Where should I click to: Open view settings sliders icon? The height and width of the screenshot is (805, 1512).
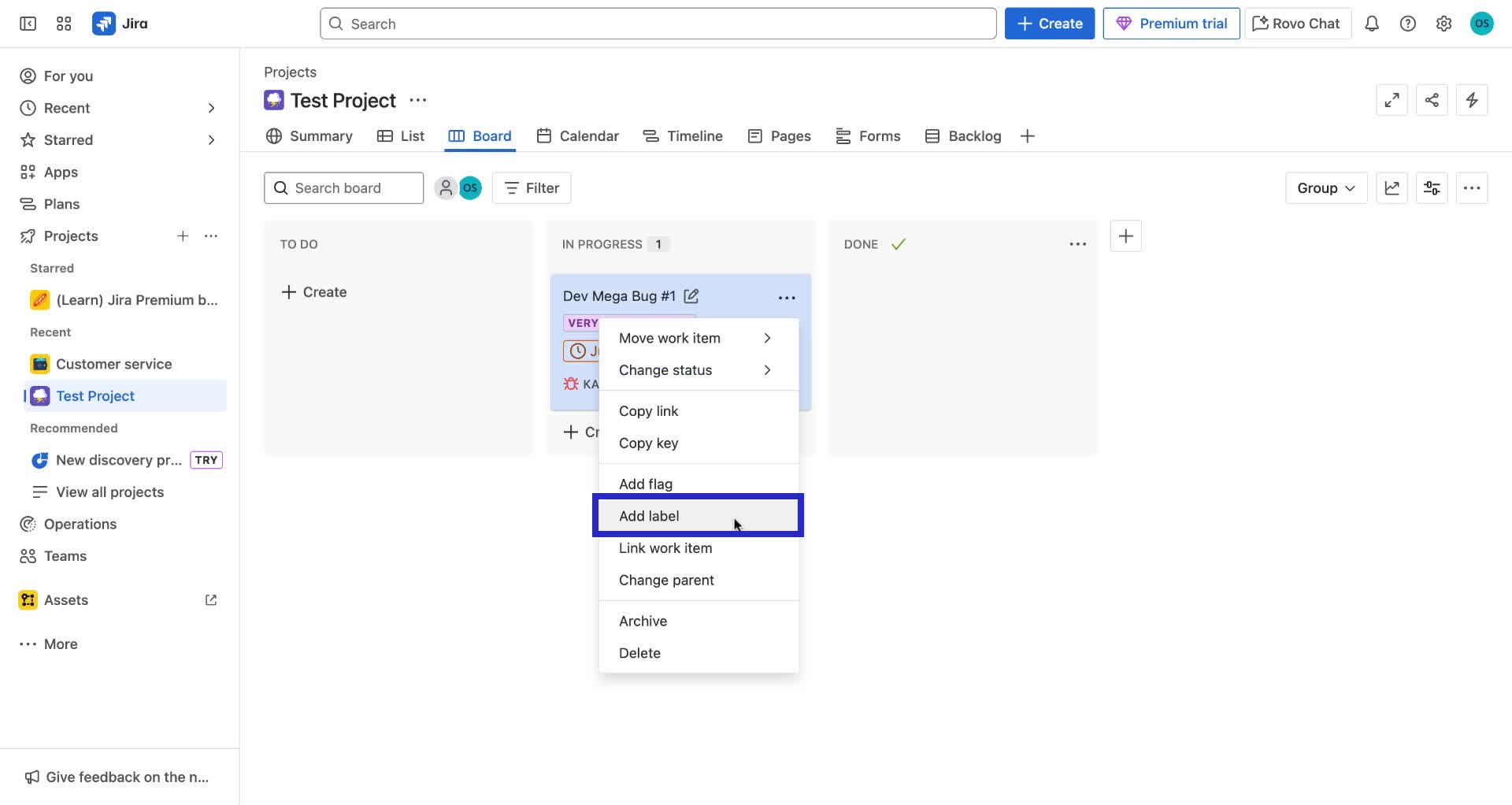coord(1432,187)
